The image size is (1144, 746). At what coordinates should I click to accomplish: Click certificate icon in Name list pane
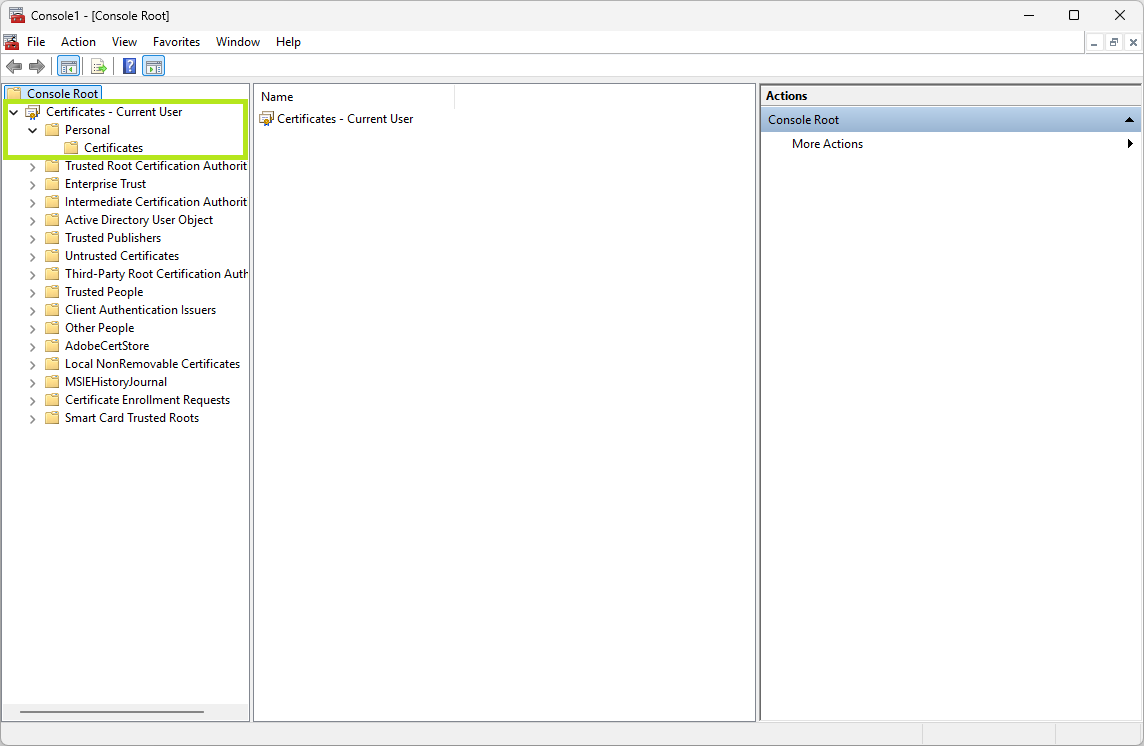[x=267, y=118]
